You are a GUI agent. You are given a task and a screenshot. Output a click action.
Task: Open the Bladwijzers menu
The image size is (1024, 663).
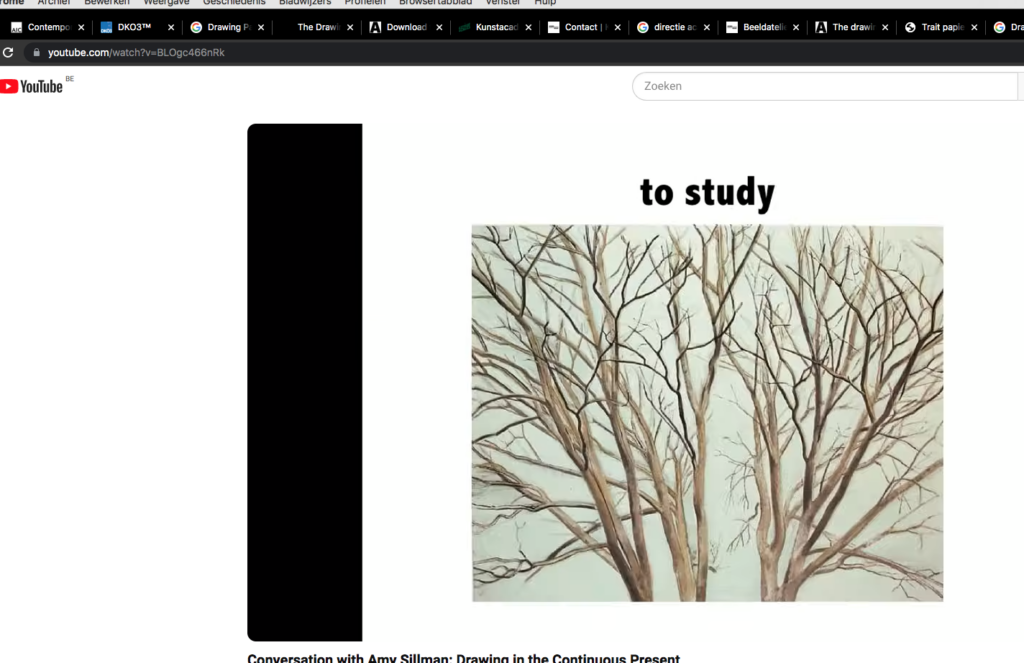[x=305, y=3]
